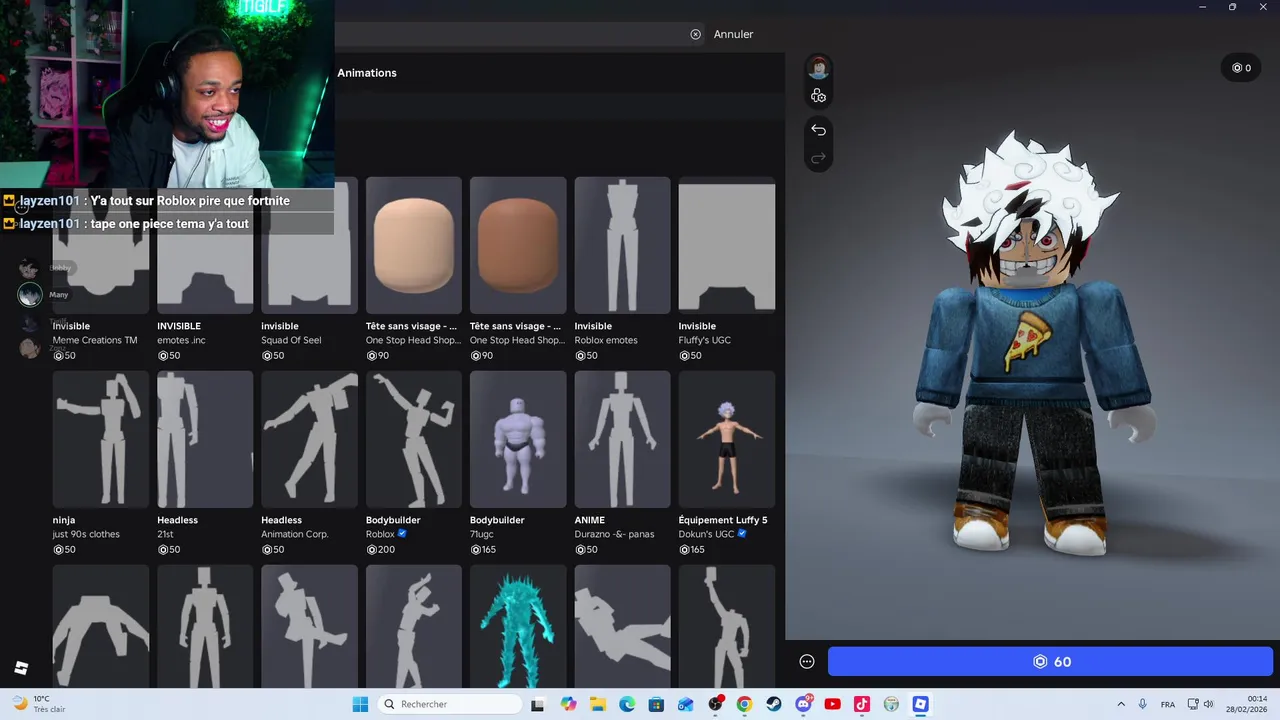The width and height of the screenshot is (1280, 720).
Task: Choose the brown Tête sans visage head
Action: tap(518, 246)
